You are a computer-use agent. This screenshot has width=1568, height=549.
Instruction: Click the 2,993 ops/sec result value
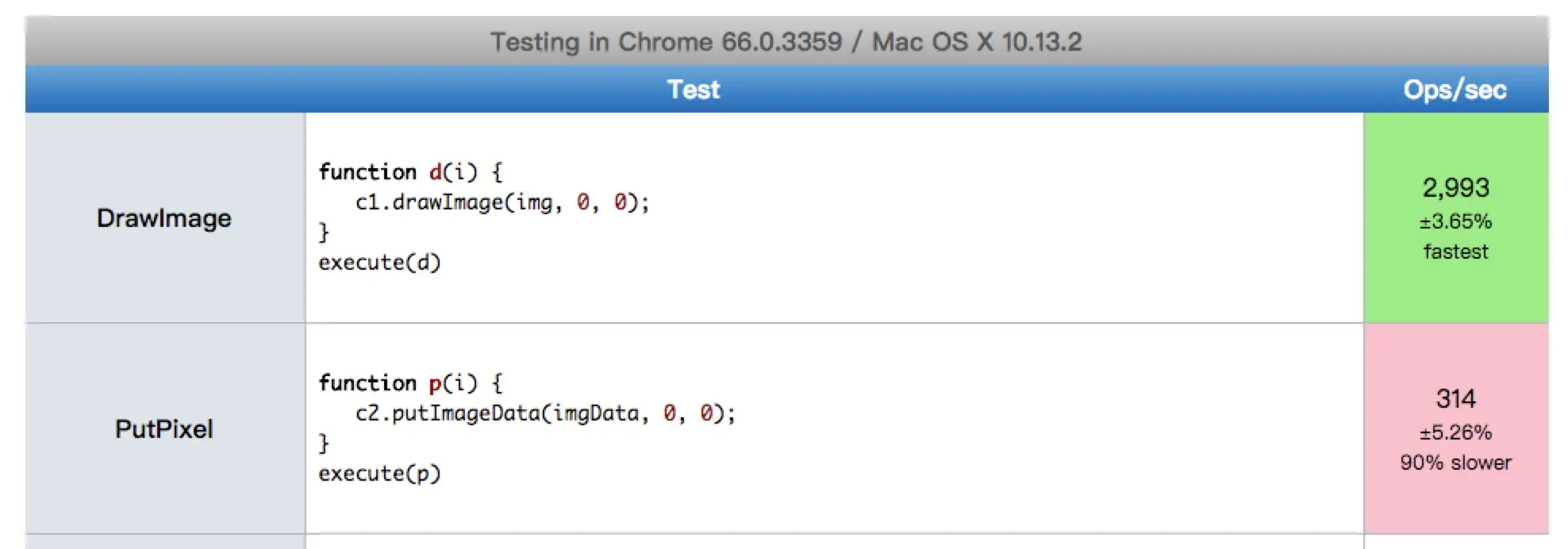point(1455,187)
